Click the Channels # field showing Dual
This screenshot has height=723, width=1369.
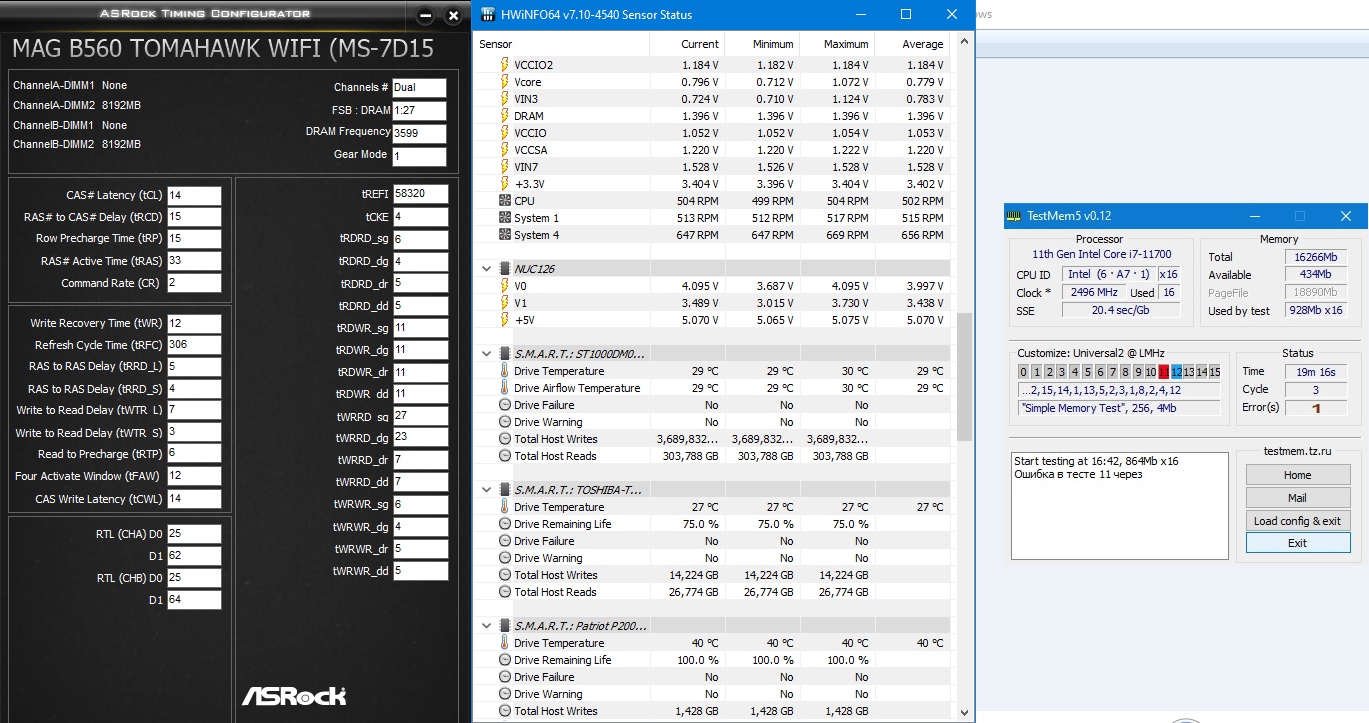[x=420, y=88]
